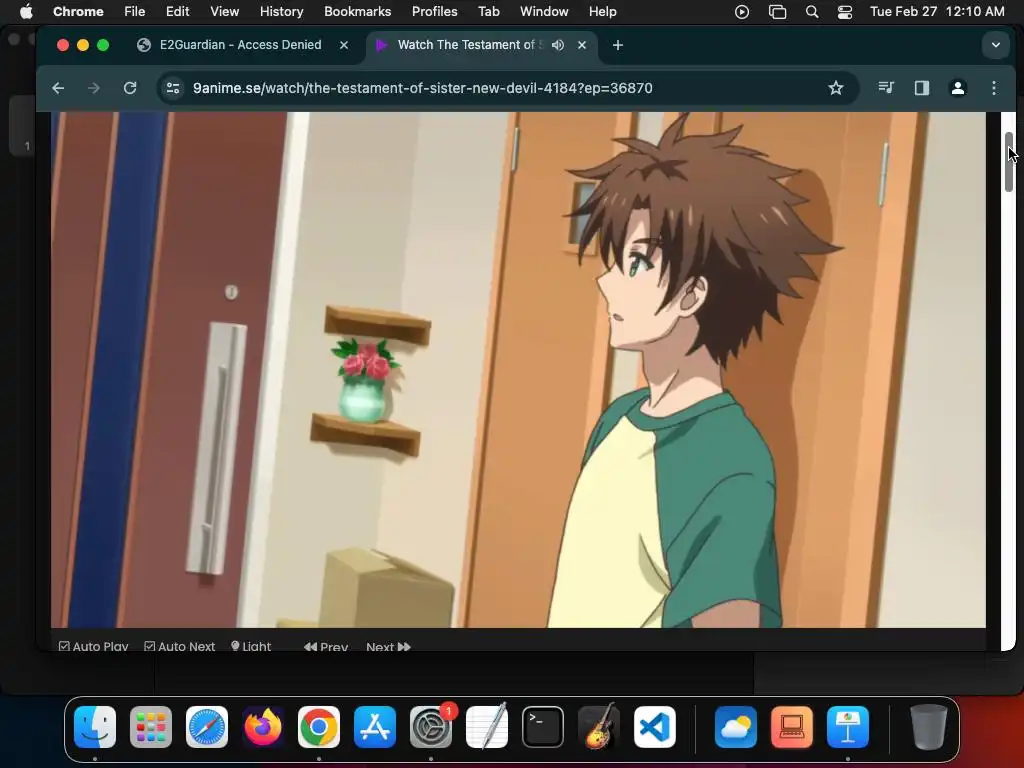This screenshot has height=768, width=1024.
Task: Open the File menu
Action: tap(135, 11)
